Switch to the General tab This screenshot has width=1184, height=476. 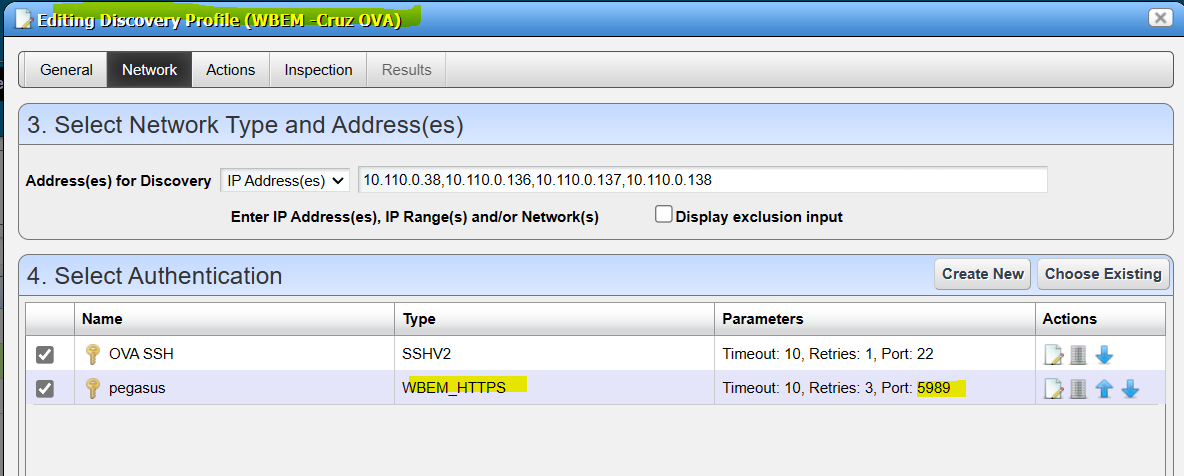click(66, 70)
